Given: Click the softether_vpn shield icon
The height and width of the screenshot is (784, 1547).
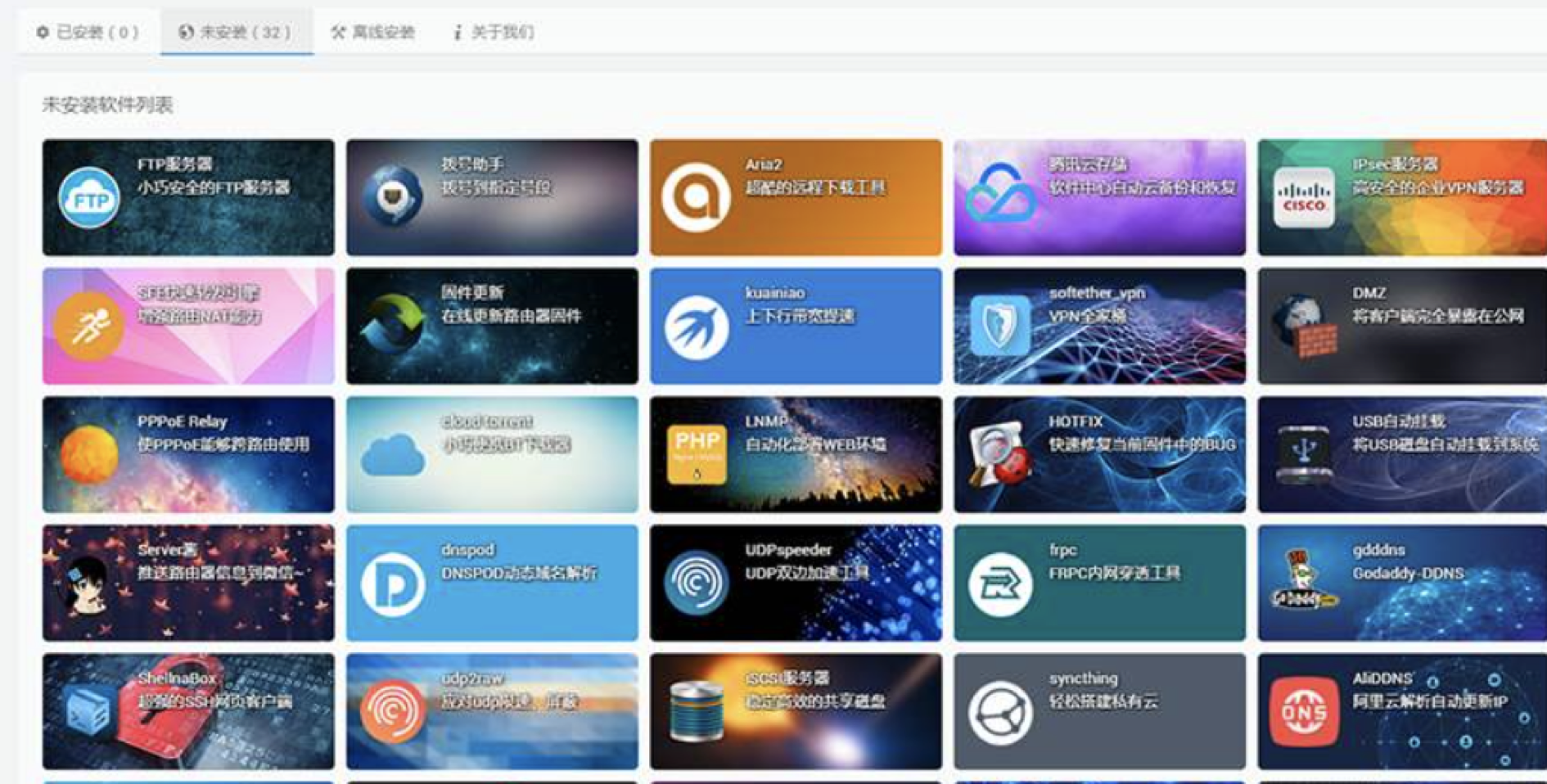Looking at the screenshot, I should pos(1000,326).
